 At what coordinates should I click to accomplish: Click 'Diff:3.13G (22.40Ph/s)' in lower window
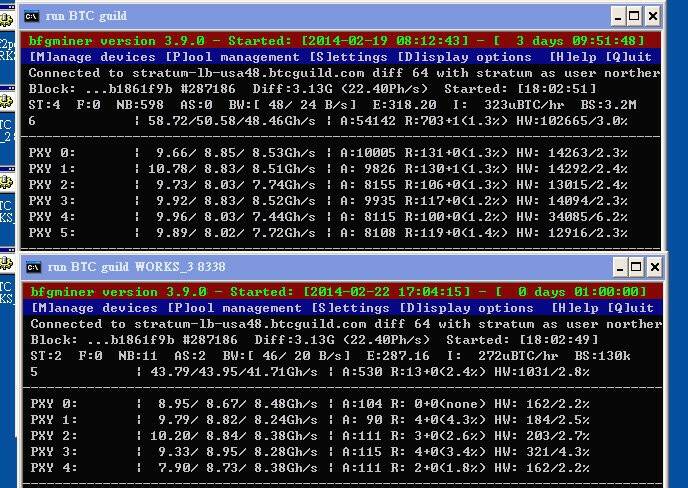tap(342, 340)
